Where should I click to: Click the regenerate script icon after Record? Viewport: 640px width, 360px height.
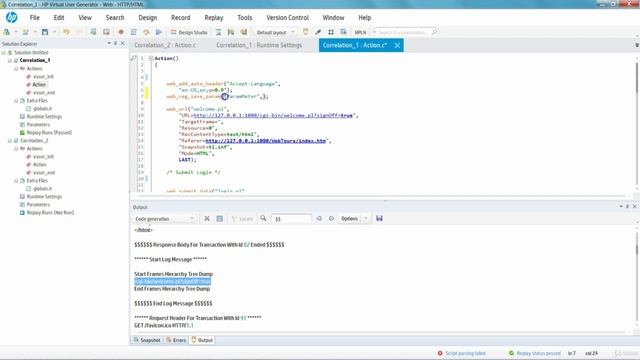click(133, 32)
